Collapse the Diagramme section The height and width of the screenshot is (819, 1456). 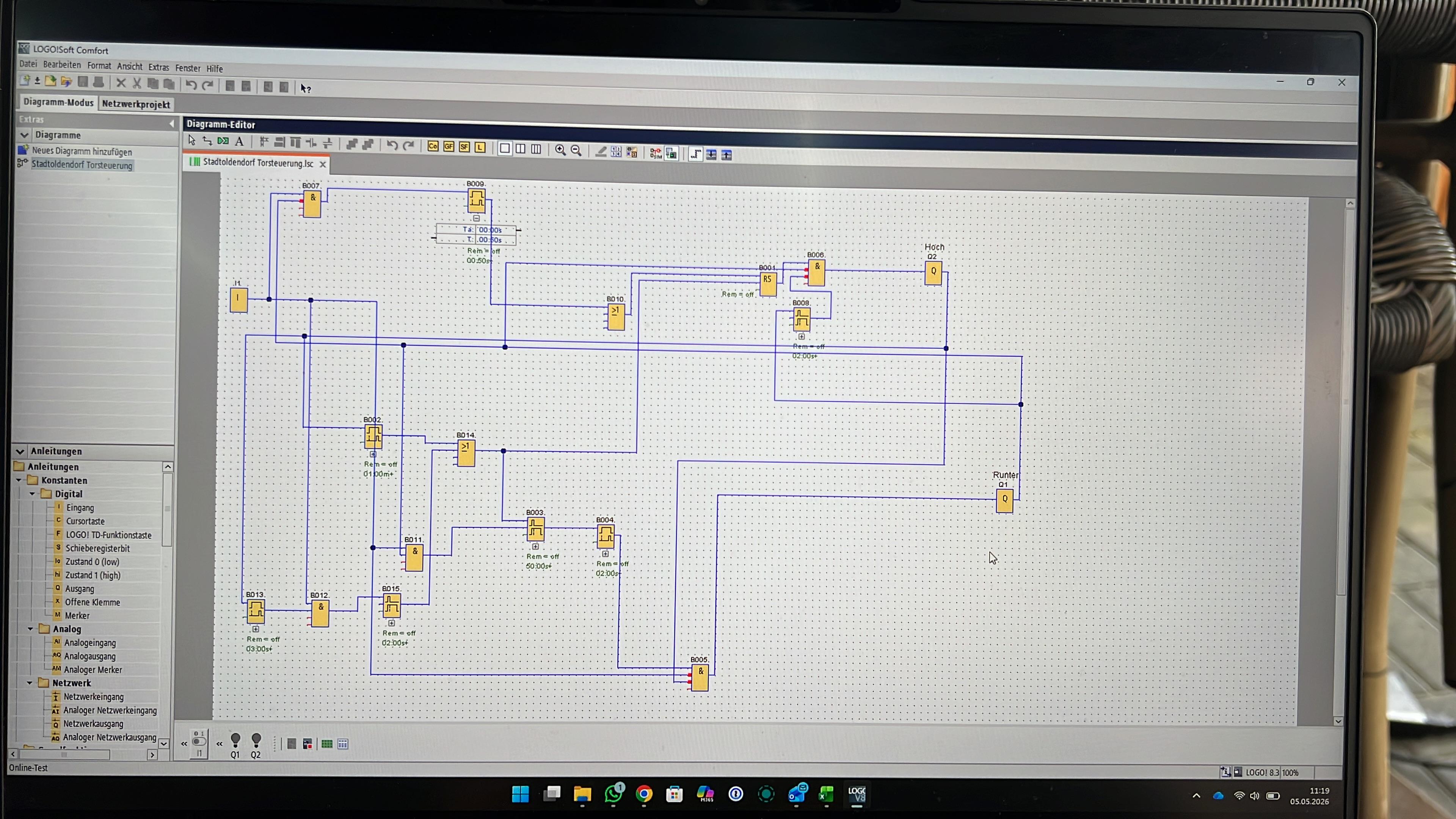pyautogui.click(x=24, y=135)
